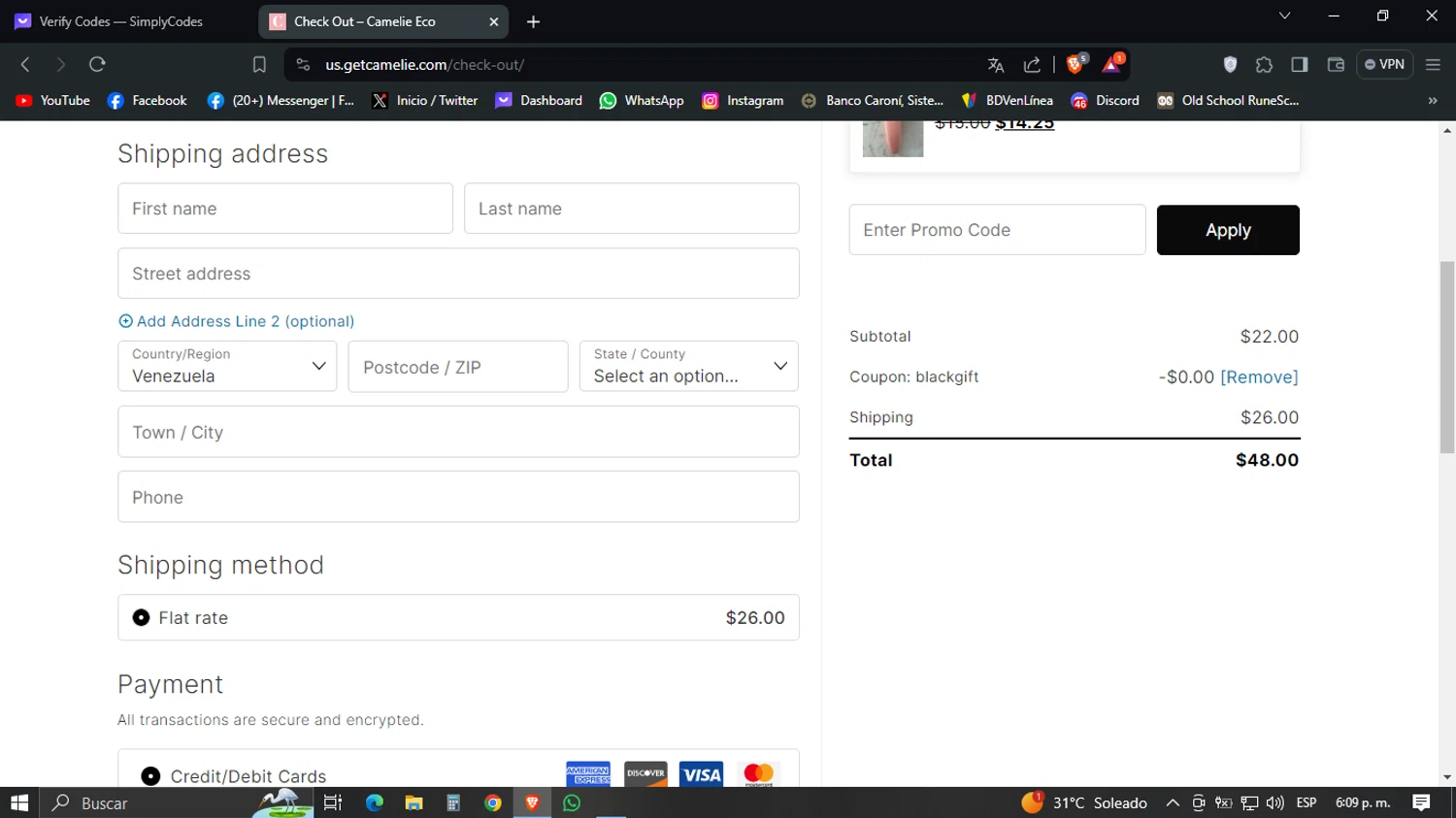Open Old School RuneScape bookmark
Screen dimensions: 1456x818
[1228, 101]
